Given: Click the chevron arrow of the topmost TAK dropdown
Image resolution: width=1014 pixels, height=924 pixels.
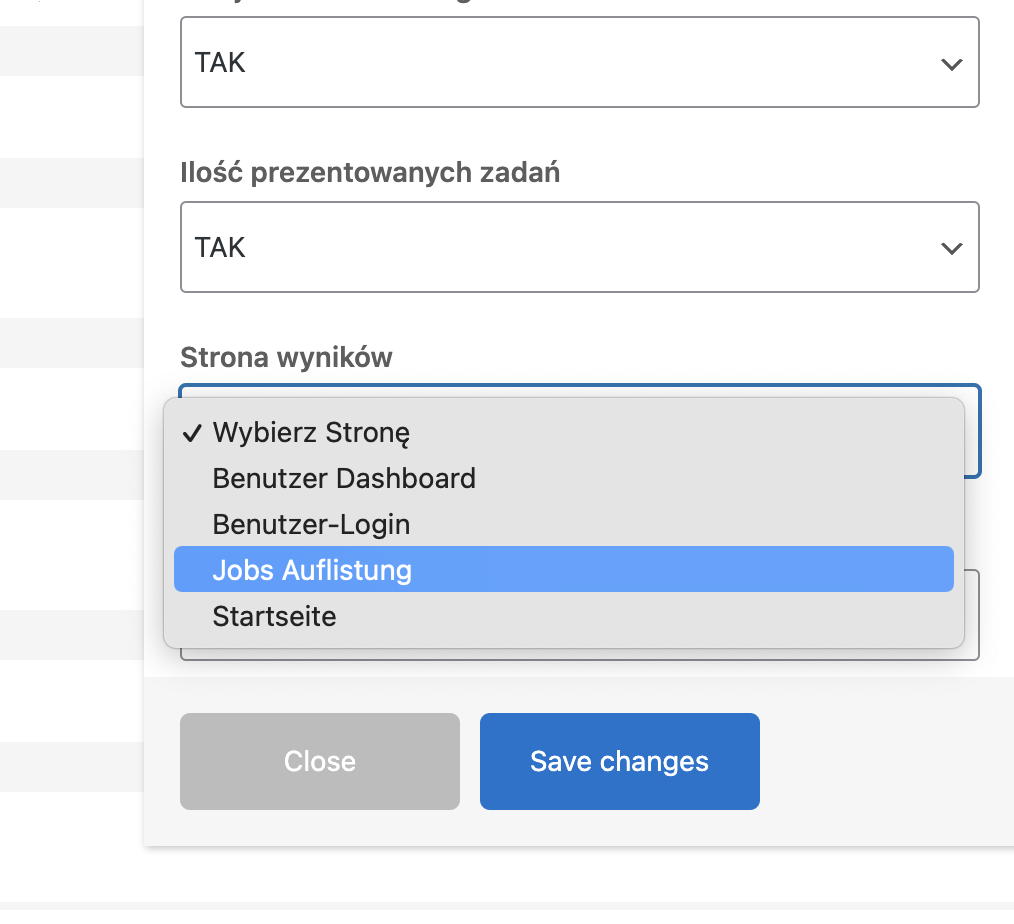Looking at the screenshot, I should [951, 64].
